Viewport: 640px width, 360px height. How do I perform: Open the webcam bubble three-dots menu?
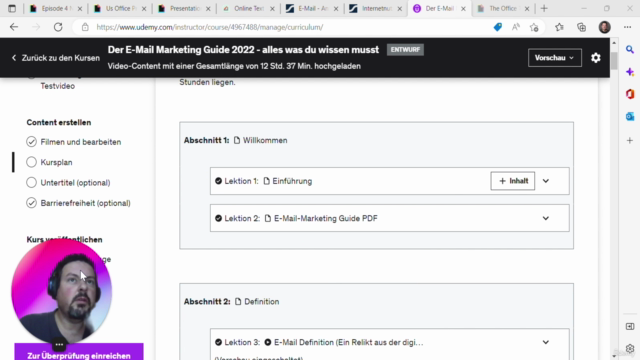click(59, 345)
